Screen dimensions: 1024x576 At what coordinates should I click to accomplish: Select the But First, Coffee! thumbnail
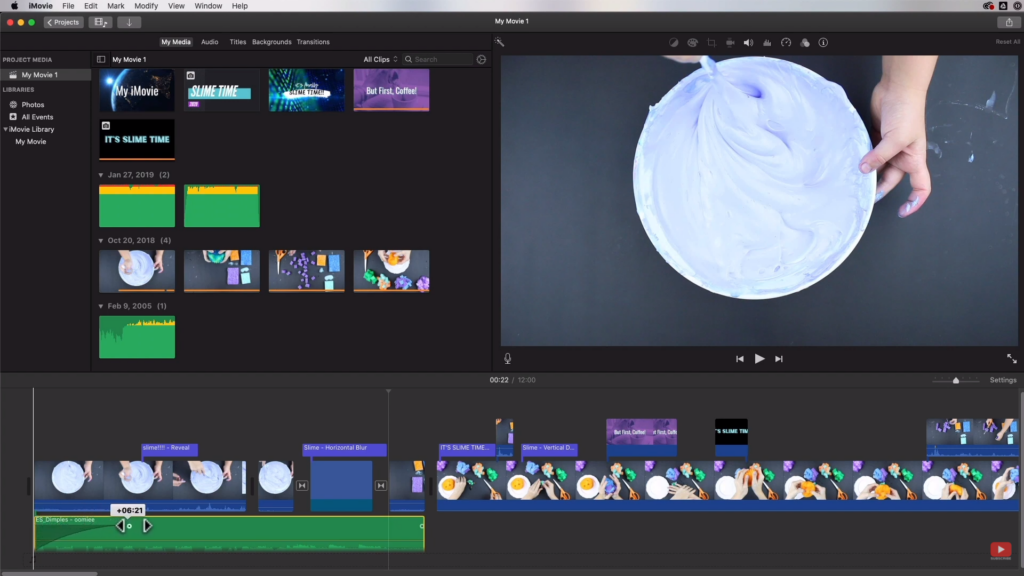click(391, 90)
